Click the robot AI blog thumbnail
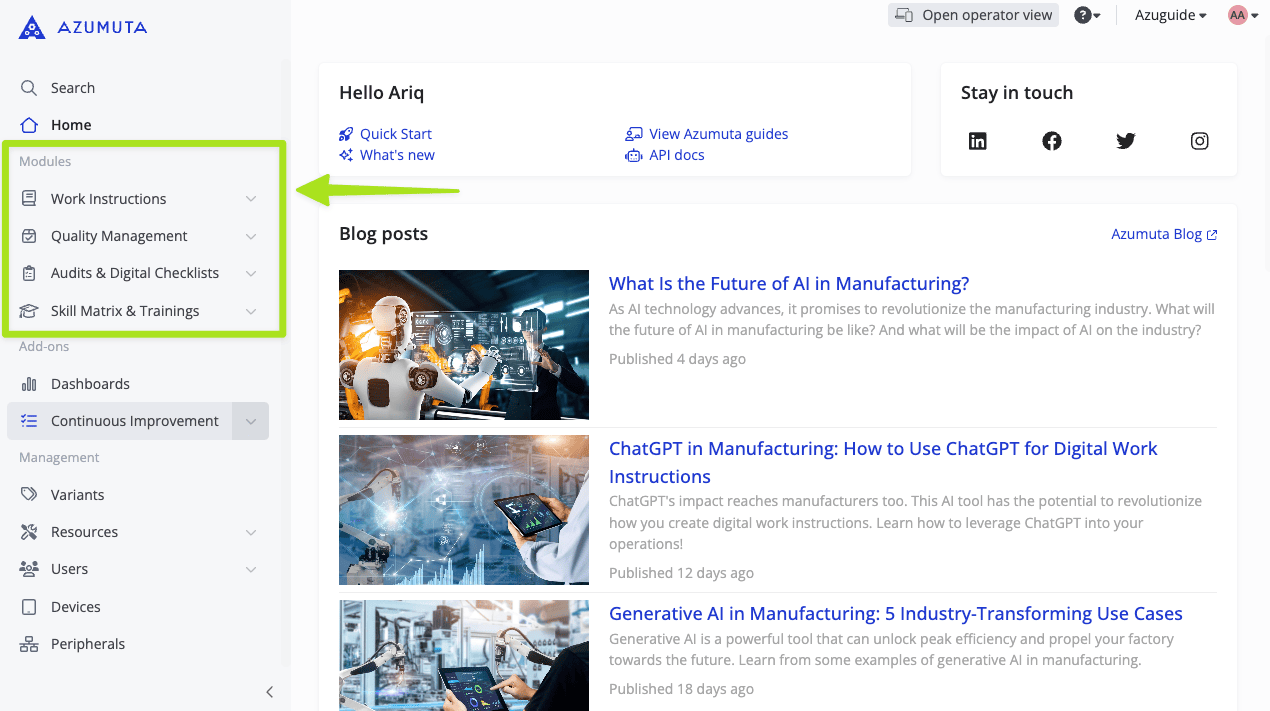Screen dimensions: 1270x711 (x=464, y=345)
